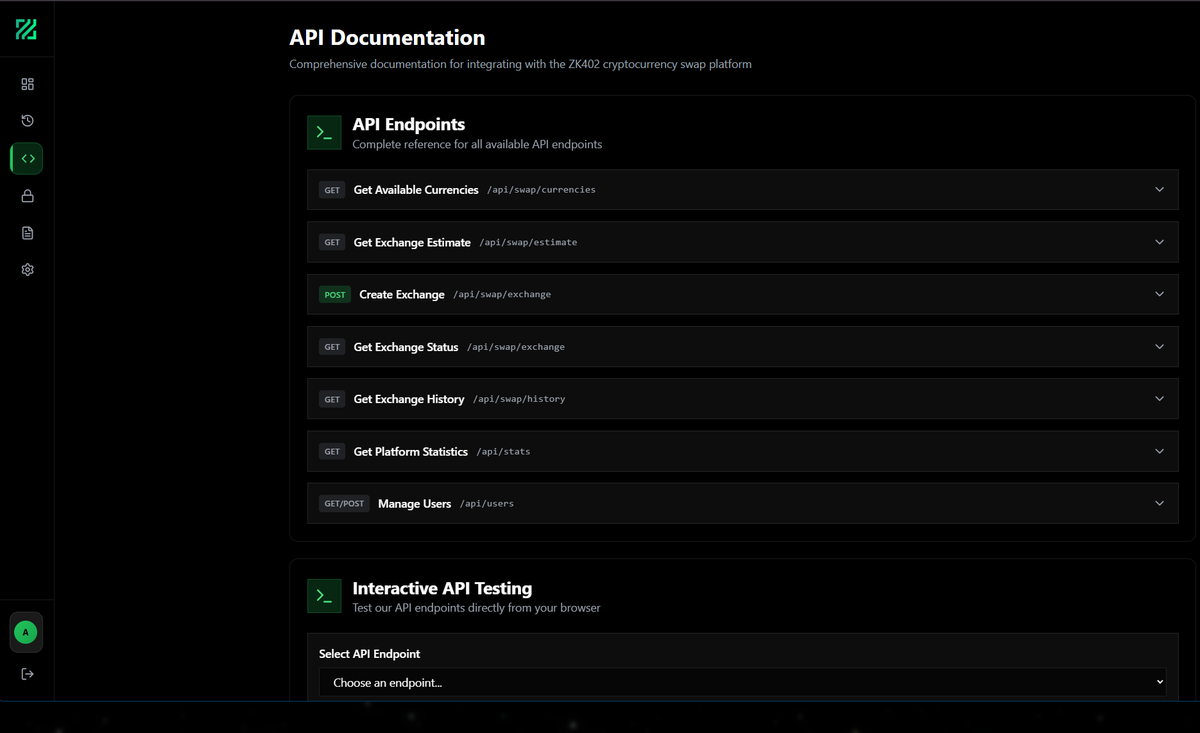1200x733 pixels.
Task: Open the dashboard grid icon in sidebar
Action: click(x=27, y=84)
